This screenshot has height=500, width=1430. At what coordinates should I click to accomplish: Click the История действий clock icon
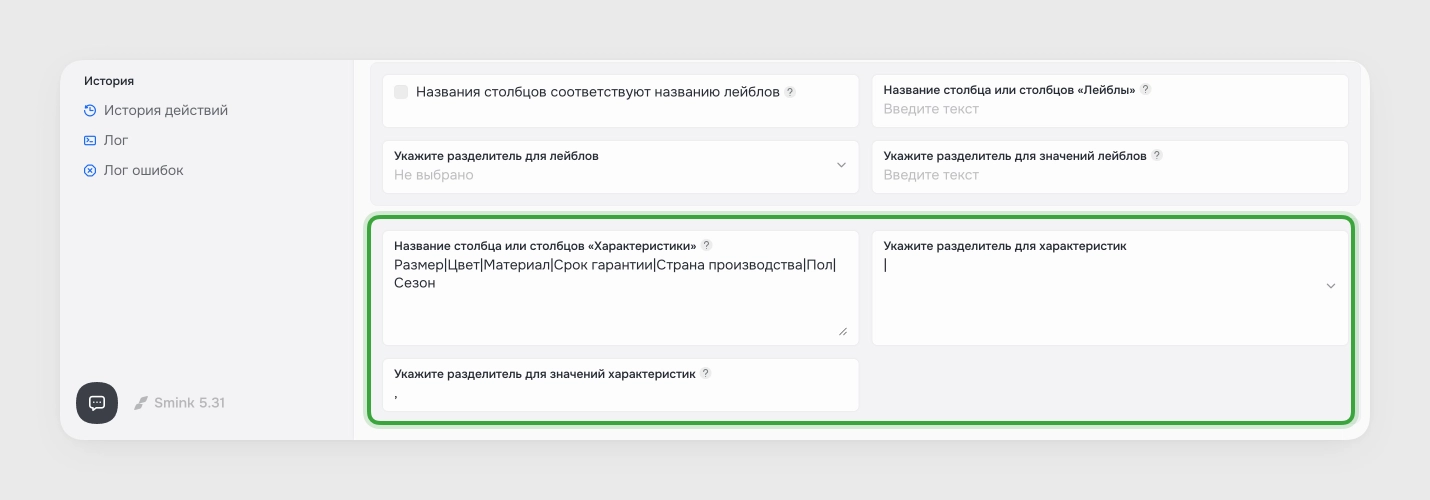click(90, 110)
